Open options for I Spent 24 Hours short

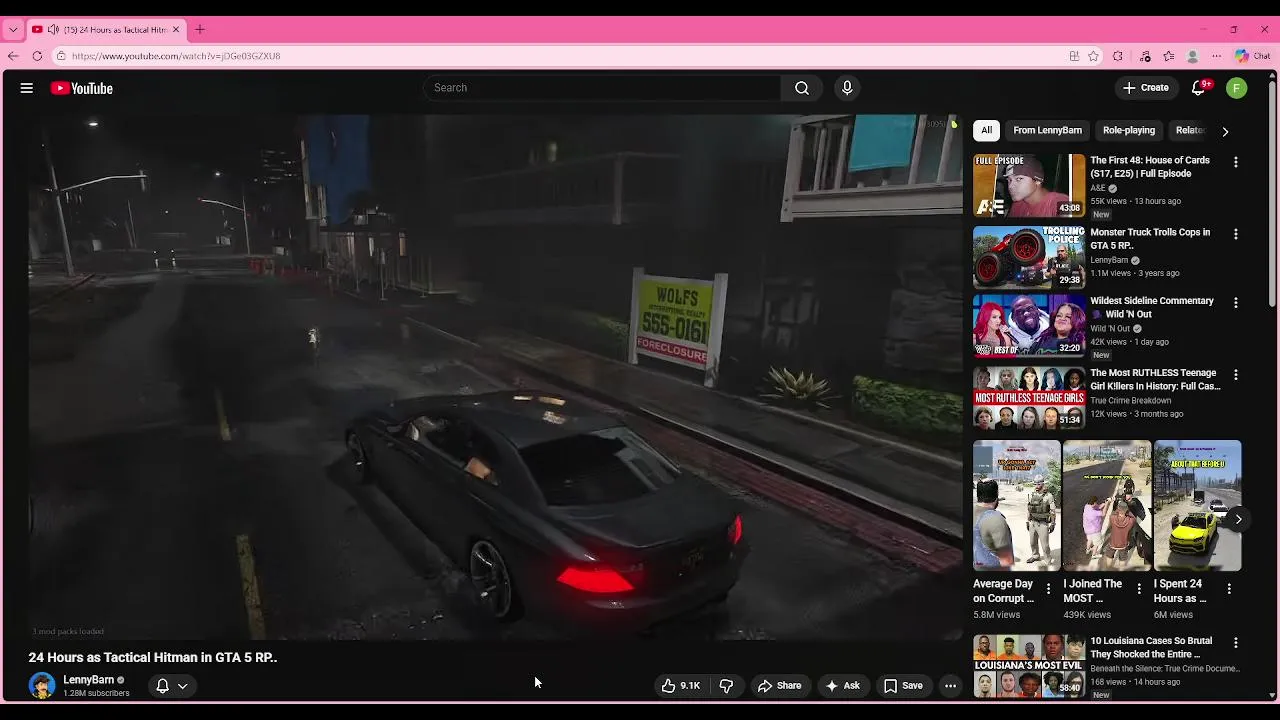(1229, 589)
